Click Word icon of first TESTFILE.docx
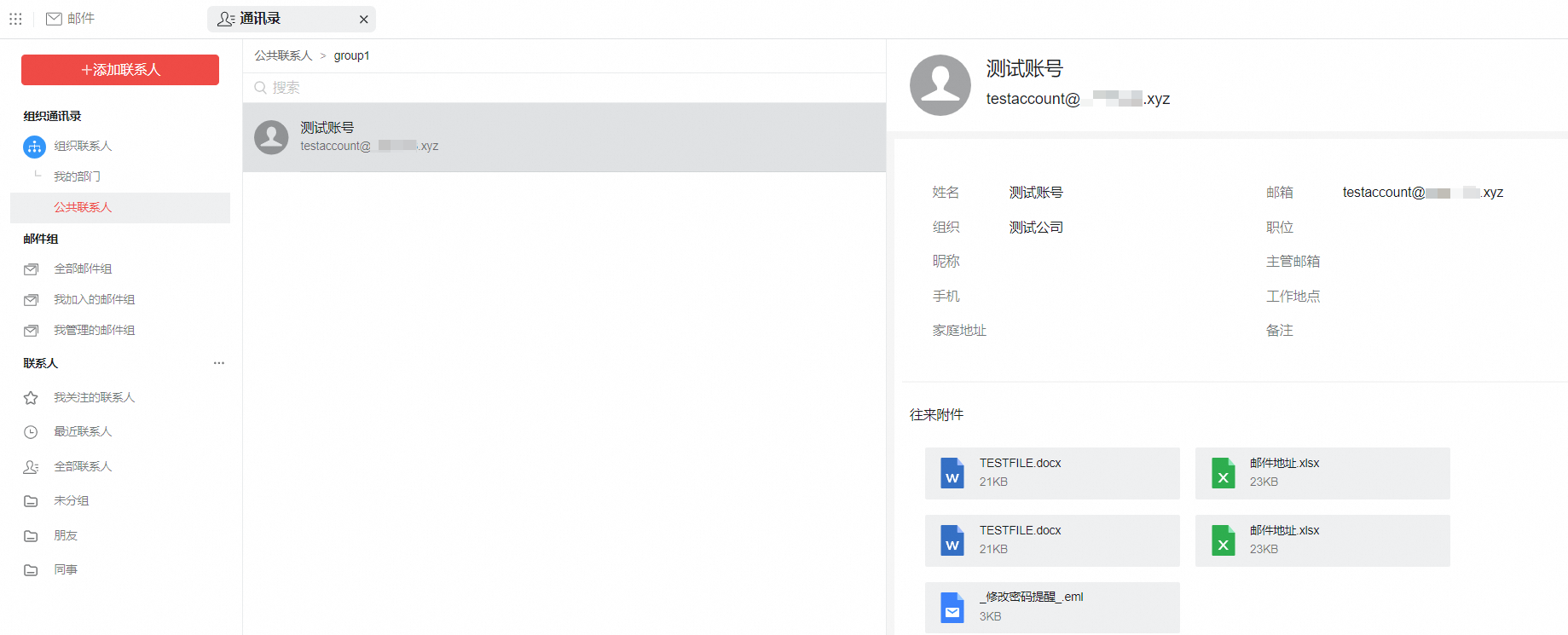Image resolution: width=1568 pixels, height=635 pixels. pyautogui.click(x=952, y=473)
